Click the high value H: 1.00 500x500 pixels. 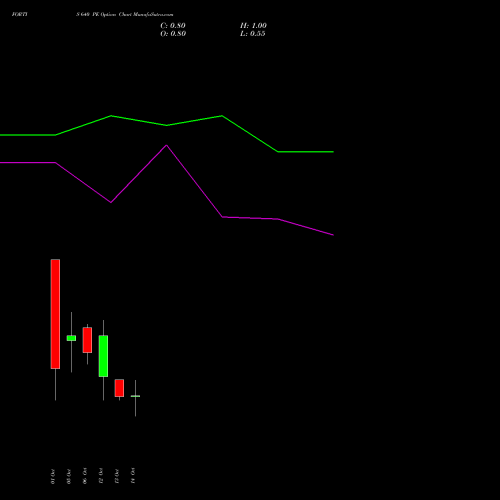pos(253,26)
